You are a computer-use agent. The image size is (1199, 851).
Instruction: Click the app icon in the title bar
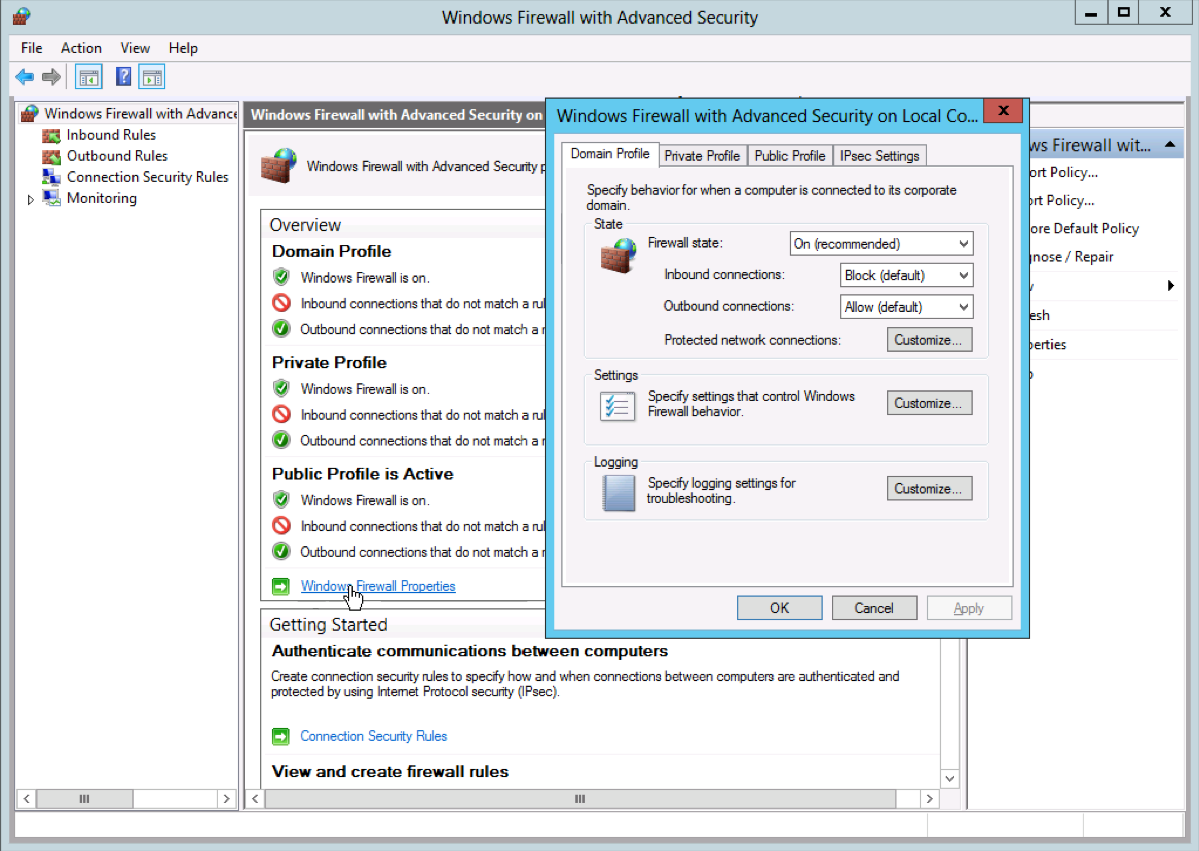(21, 16)
